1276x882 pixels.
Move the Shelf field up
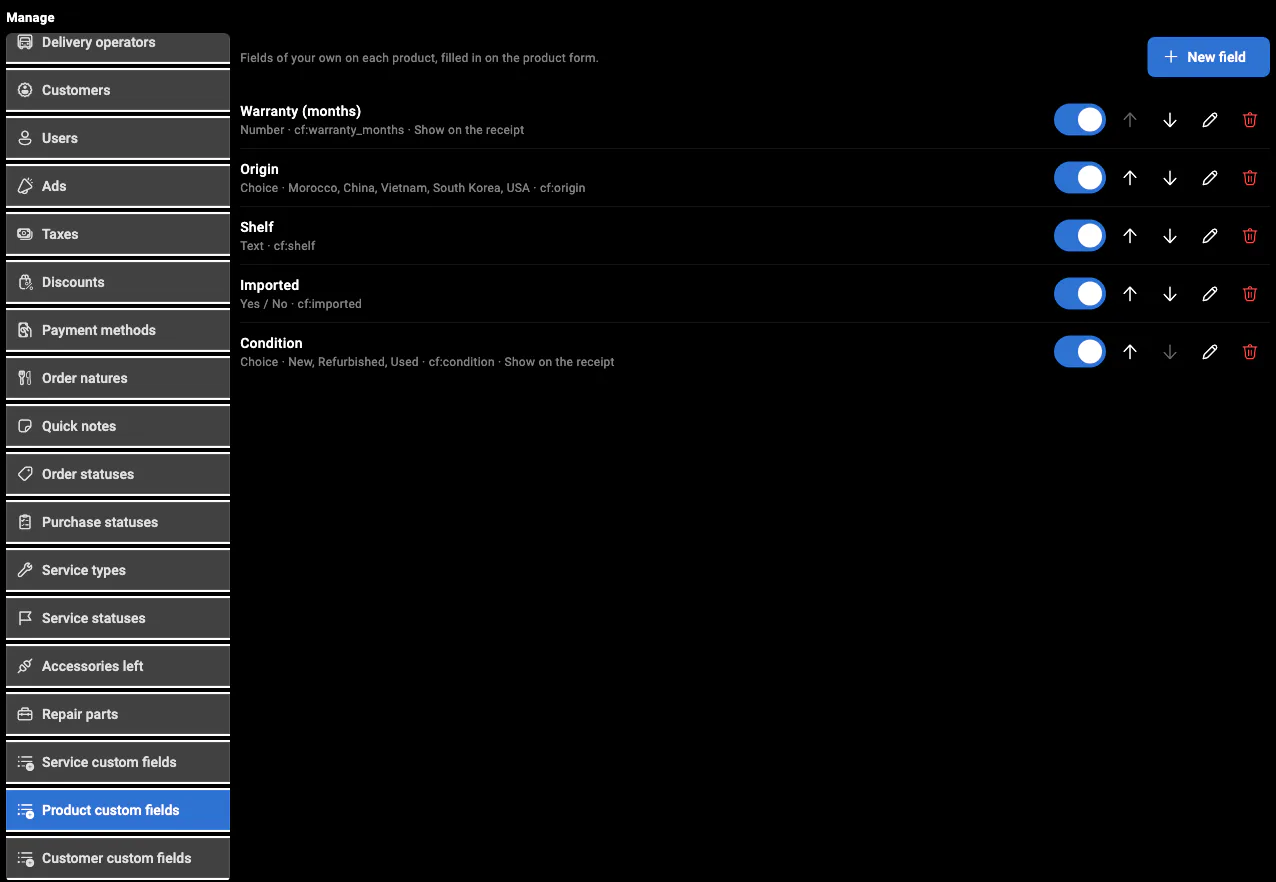(1130, 236)
